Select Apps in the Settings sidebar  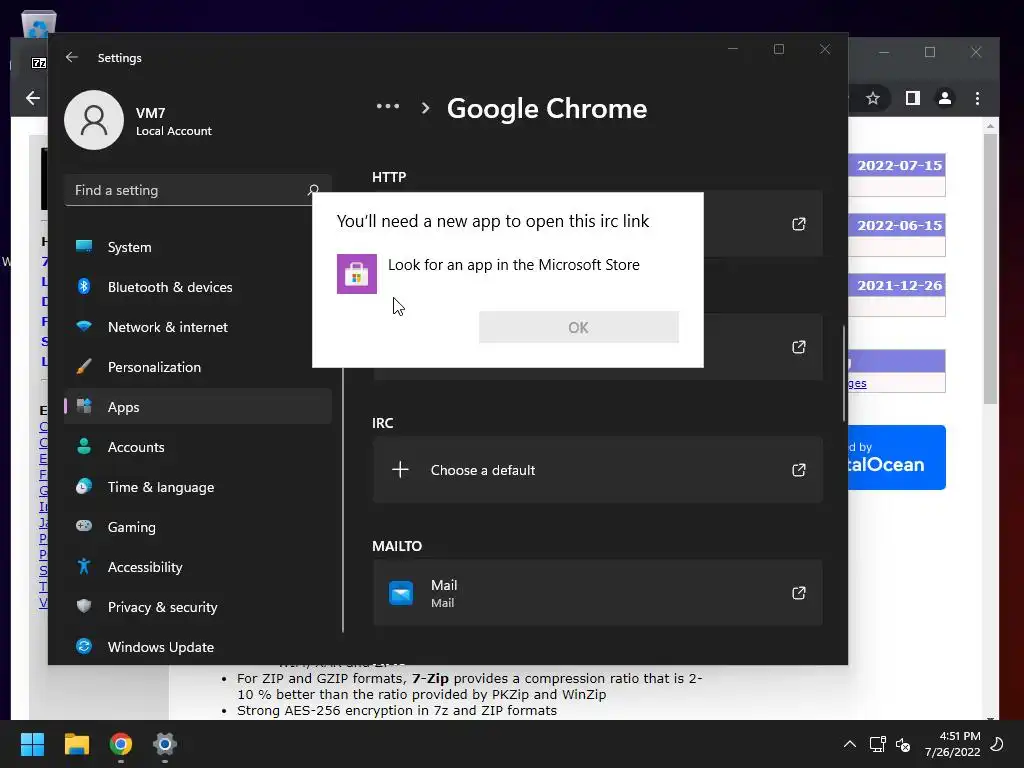tap(198, 406)
